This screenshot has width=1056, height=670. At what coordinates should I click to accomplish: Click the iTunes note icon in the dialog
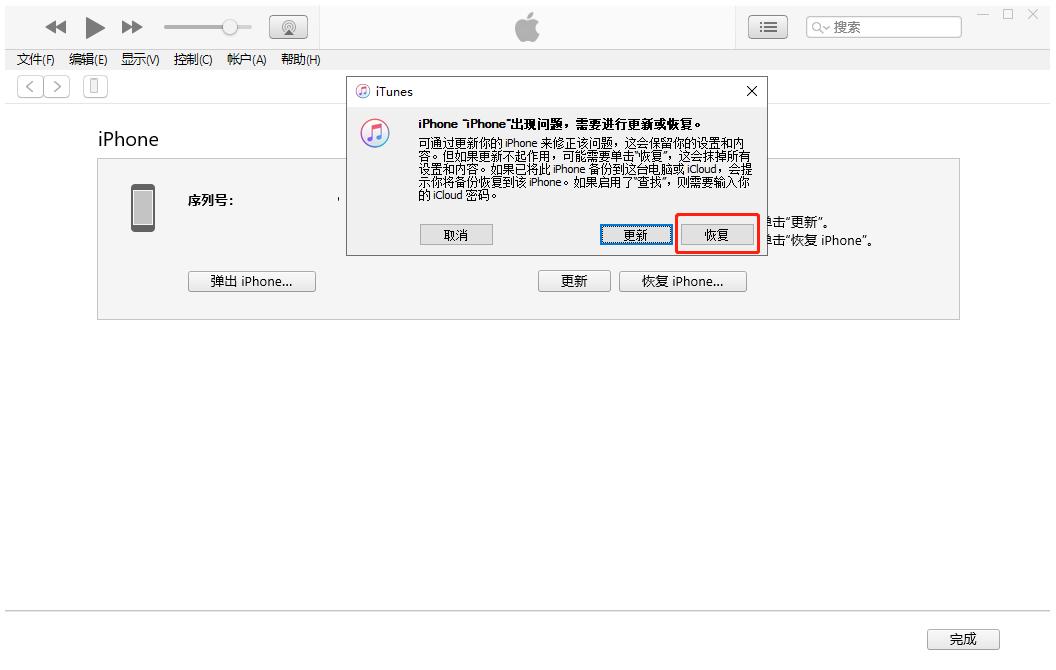click(x=375, y=133)
